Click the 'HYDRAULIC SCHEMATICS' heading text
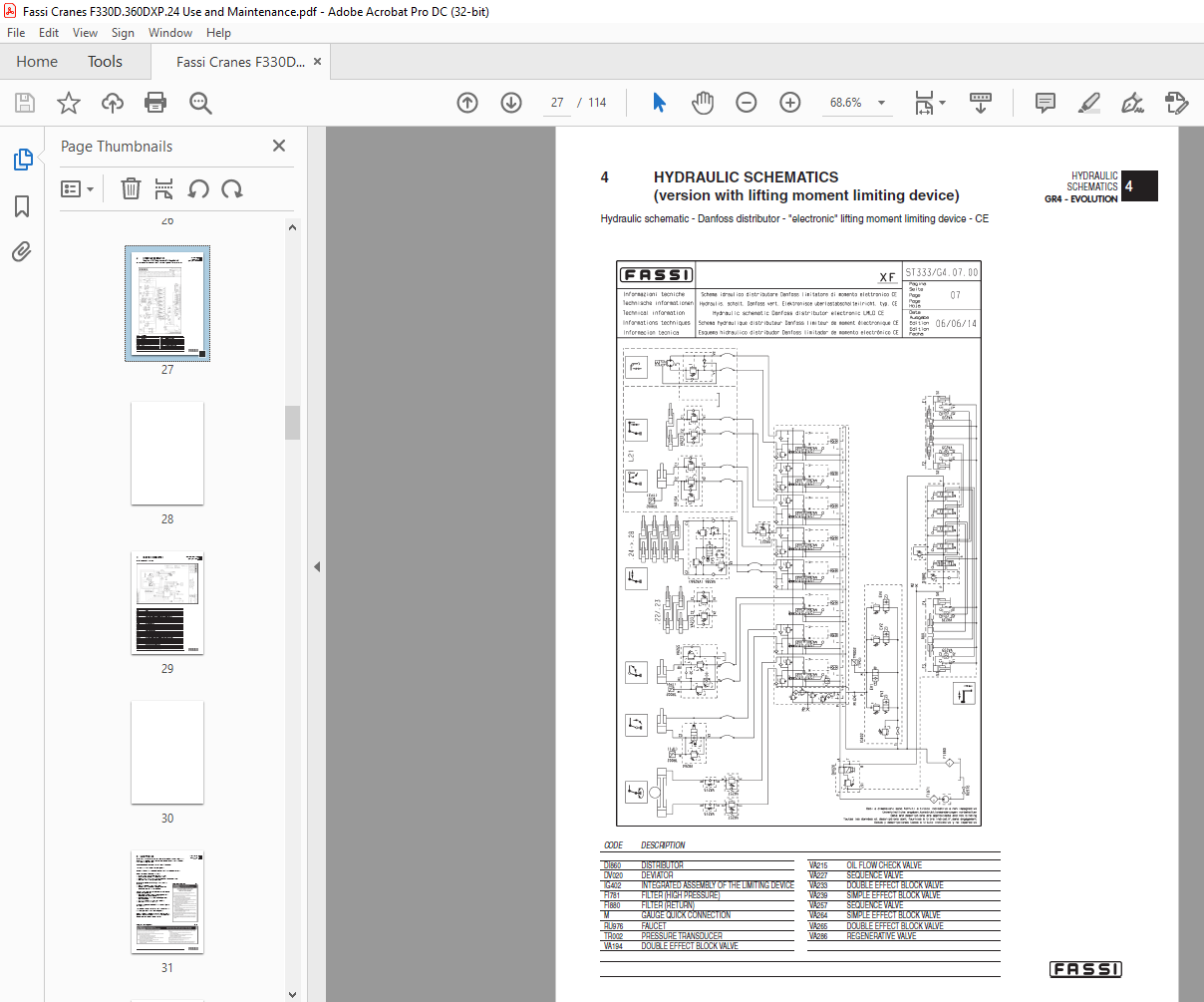 (746, 177)
